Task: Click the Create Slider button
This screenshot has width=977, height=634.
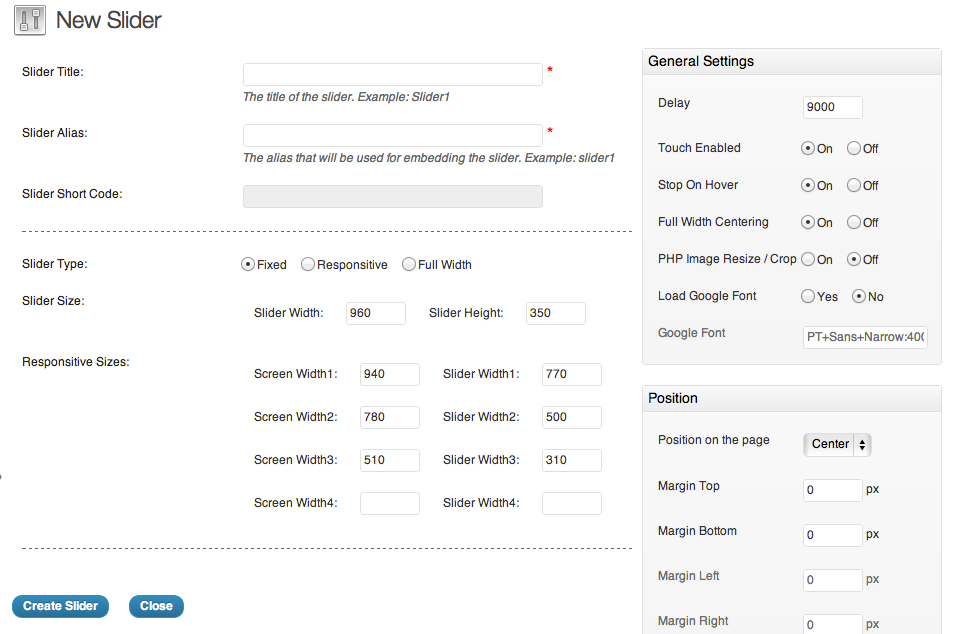Action: (60, 606)
